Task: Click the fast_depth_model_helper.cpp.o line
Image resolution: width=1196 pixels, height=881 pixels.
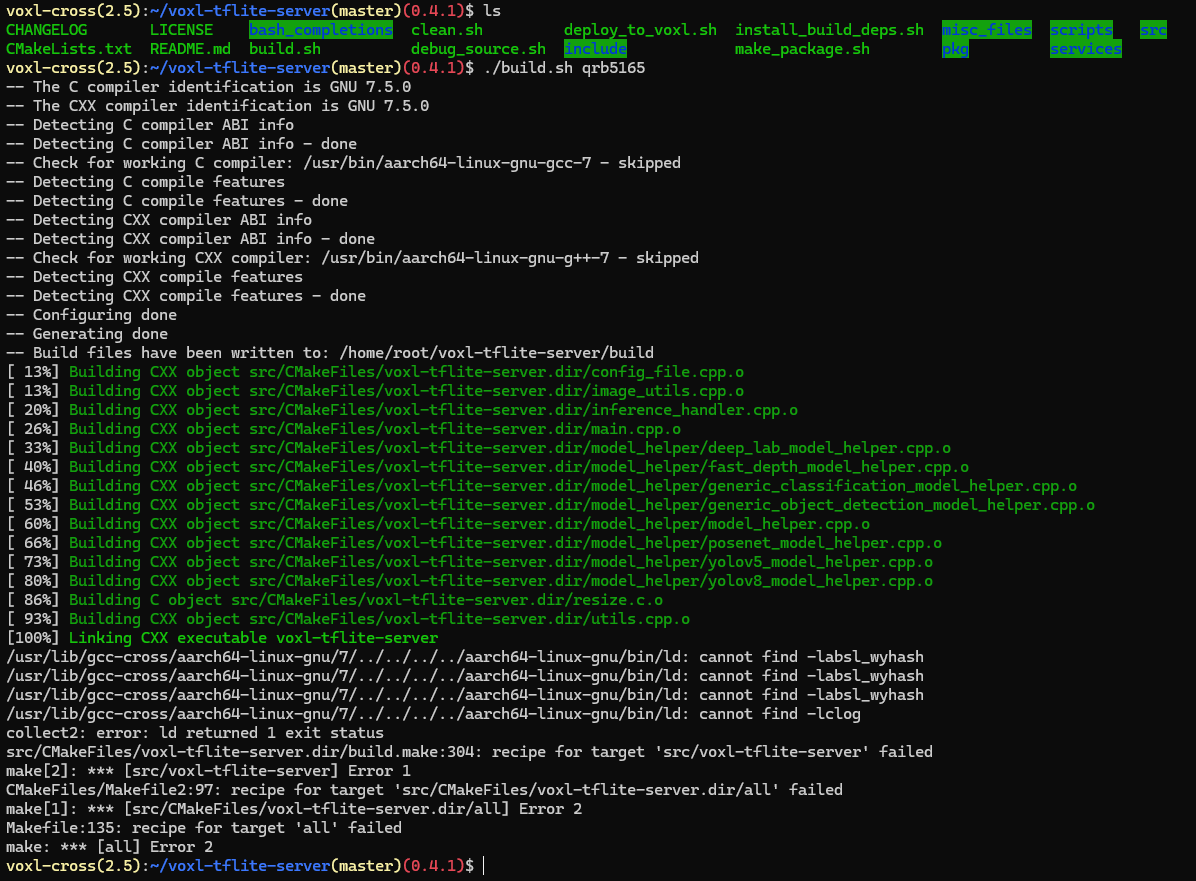Action: 487,467
